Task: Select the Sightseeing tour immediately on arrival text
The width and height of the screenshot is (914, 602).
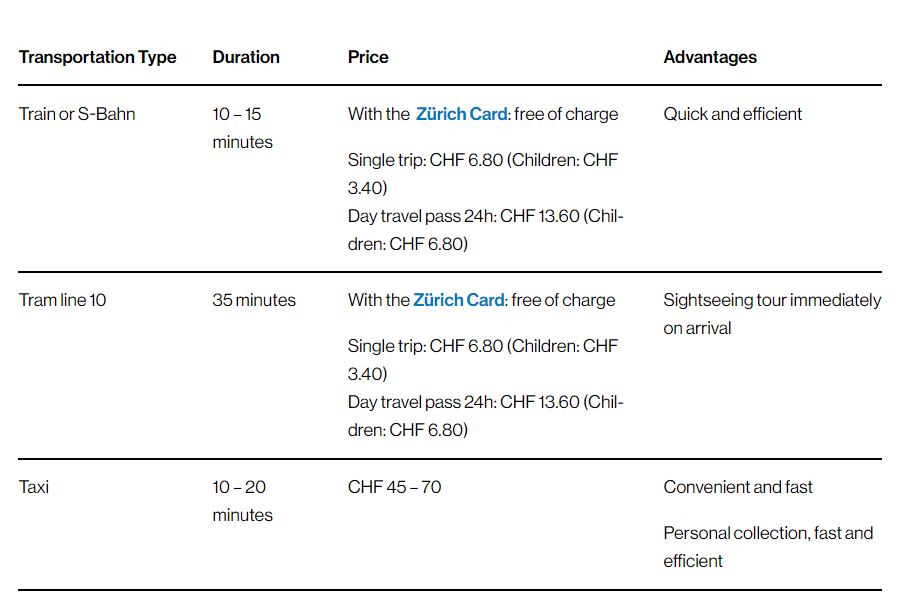Action: click(771, 314)
